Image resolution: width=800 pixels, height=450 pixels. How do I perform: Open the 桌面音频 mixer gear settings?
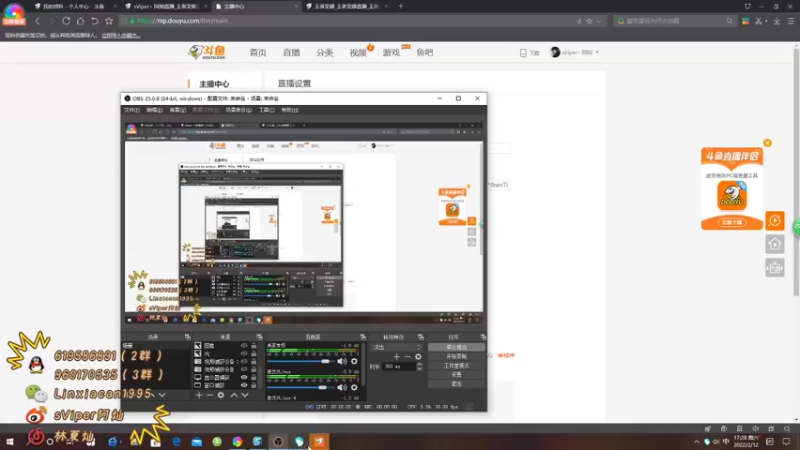point(354,361)
